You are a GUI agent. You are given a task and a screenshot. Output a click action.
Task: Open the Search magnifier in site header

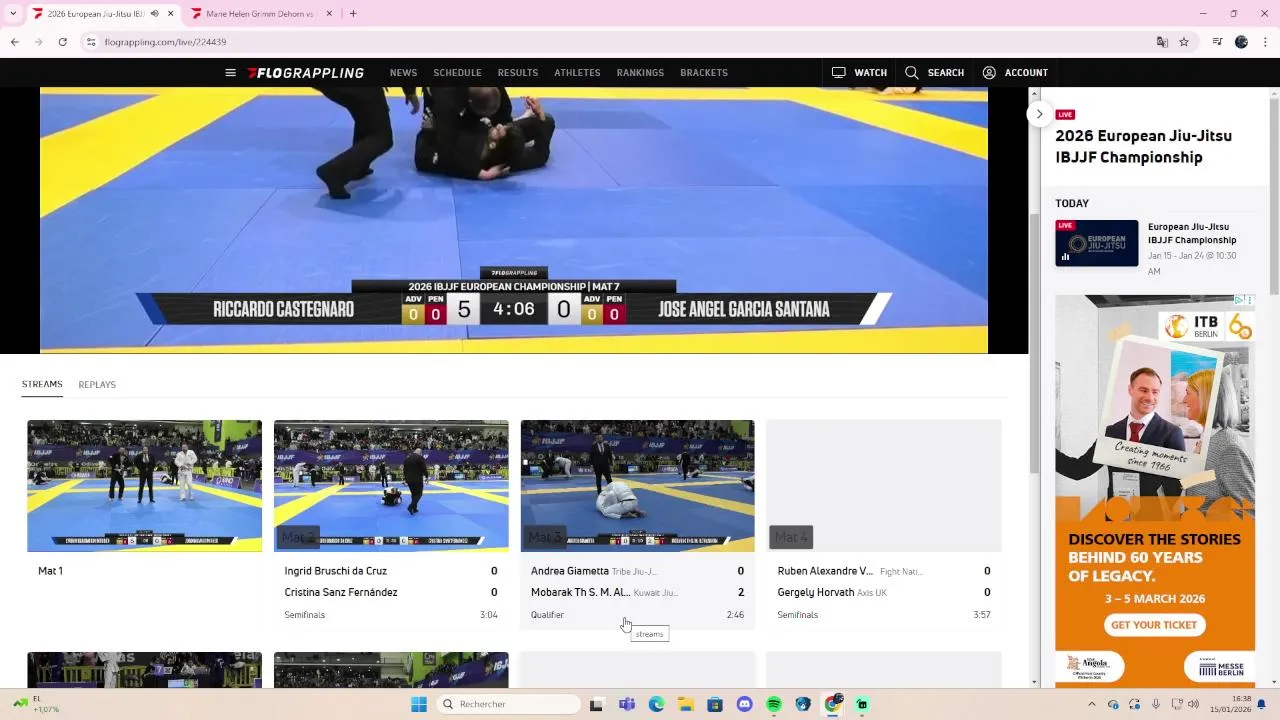click(911, 73)
